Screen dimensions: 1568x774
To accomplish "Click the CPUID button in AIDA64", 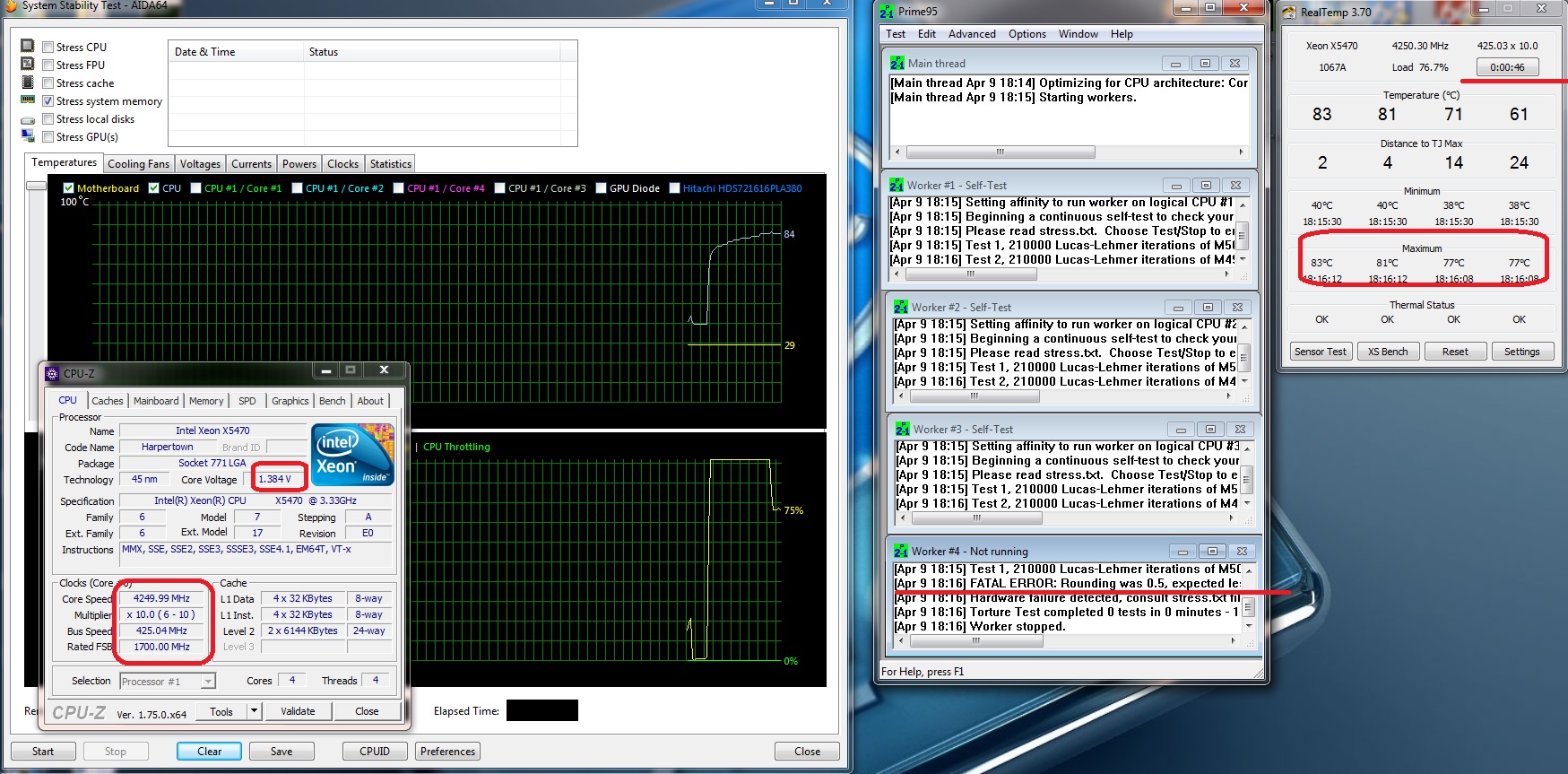I will coord(375,752).
